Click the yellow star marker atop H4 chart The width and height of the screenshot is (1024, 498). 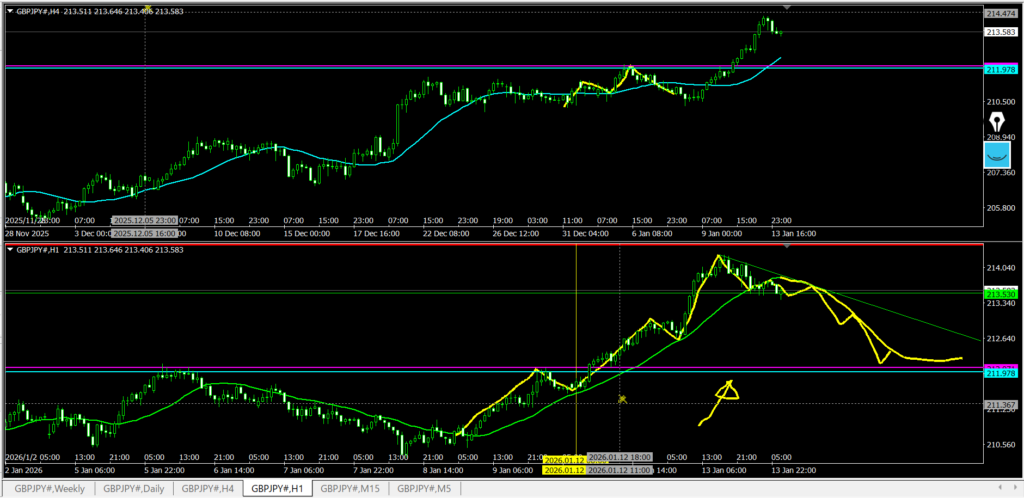click(147, 9)
